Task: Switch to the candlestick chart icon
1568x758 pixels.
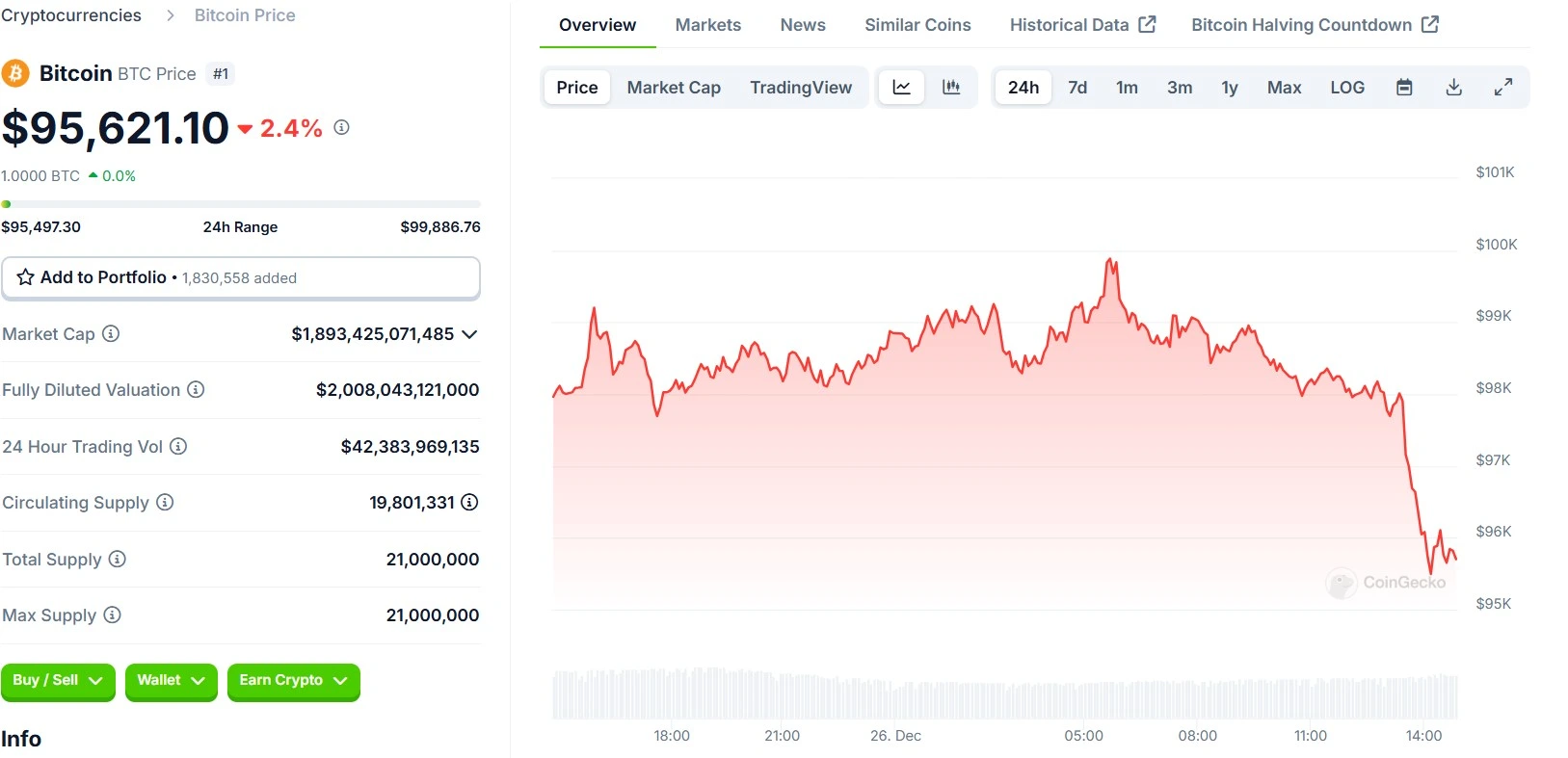Action: point(951,88)
